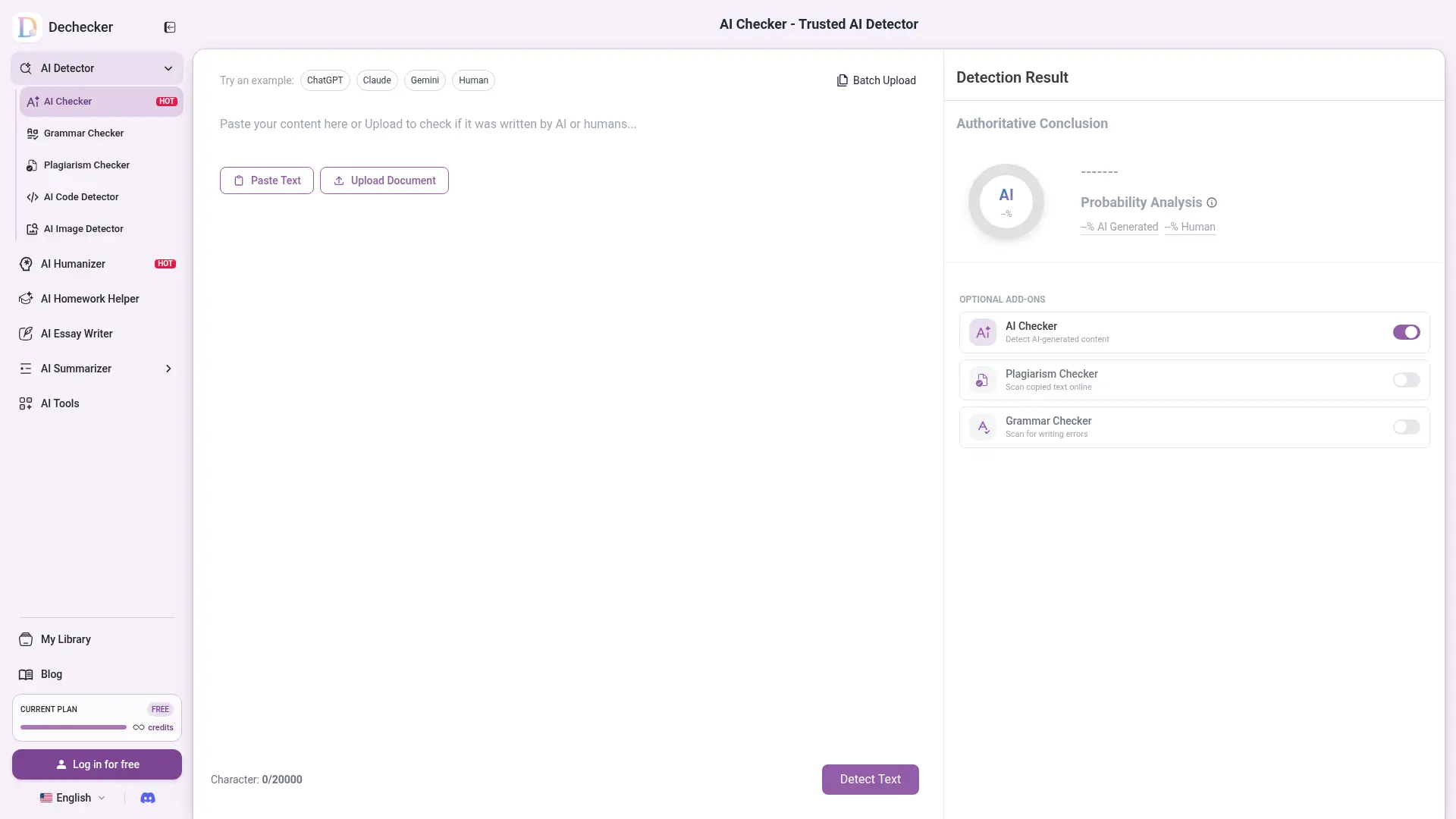1456x819 pixels.
Task: Visit the Blog link
Action: [97, 674]
